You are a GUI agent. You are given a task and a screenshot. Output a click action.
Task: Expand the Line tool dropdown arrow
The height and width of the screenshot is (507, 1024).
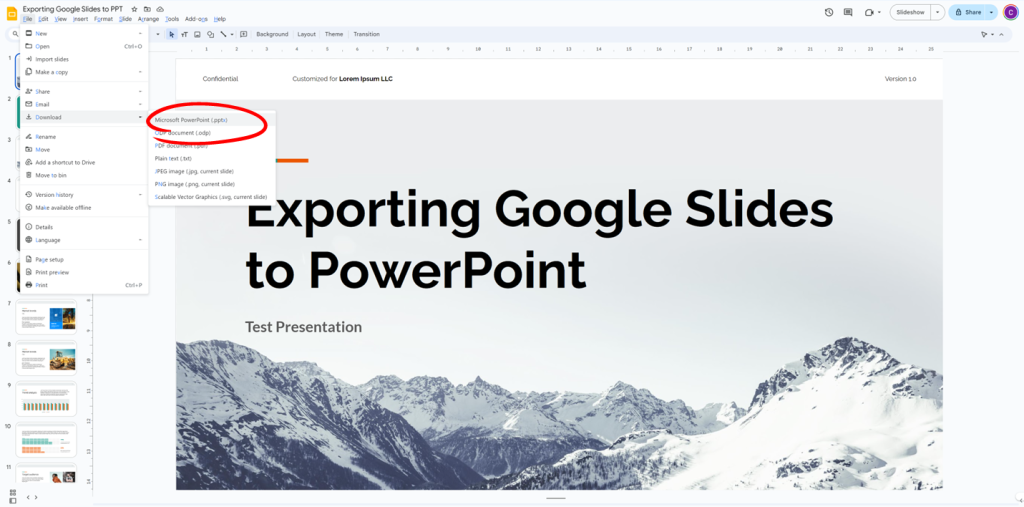[232, 34]
